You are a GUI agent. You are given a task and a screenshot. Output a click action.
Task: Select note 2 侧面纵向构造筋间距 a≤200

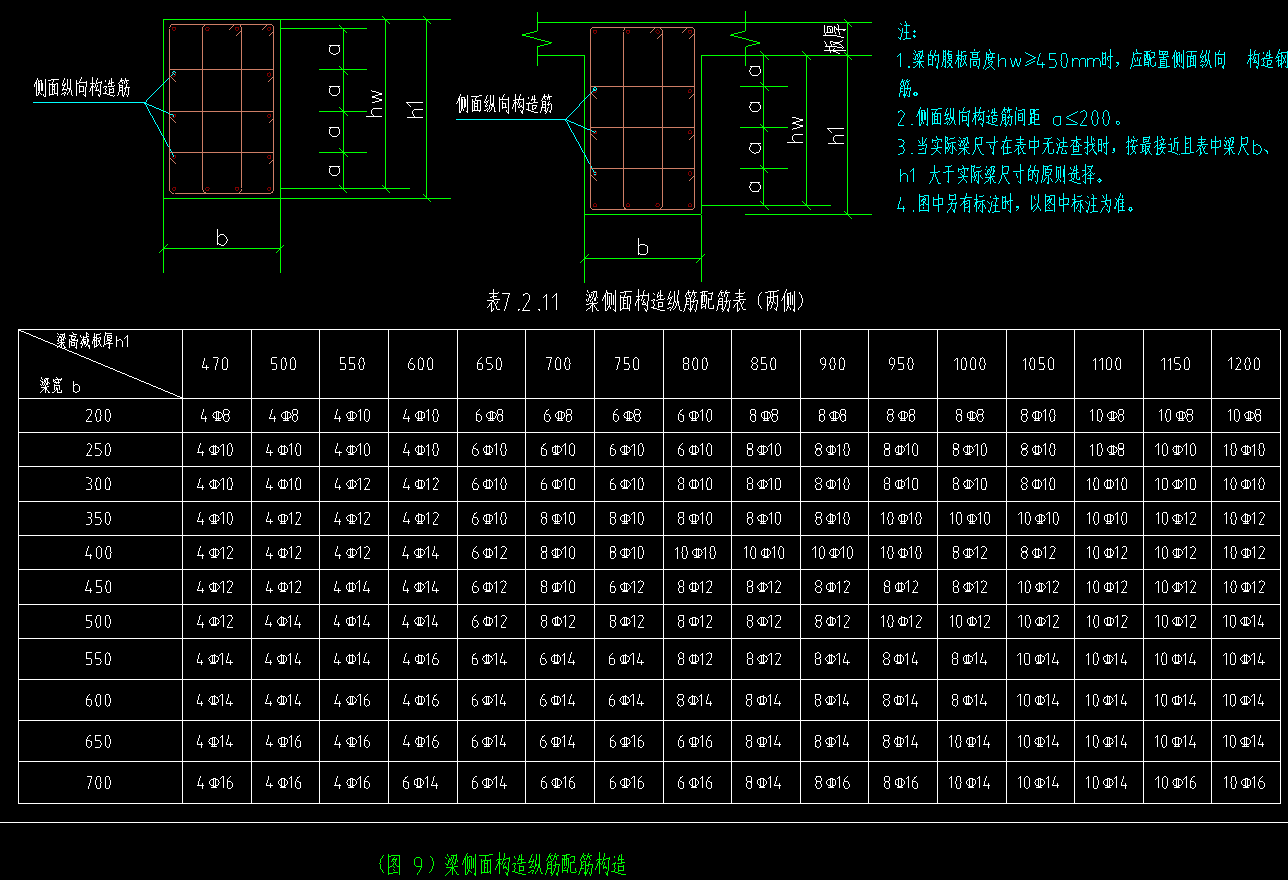[1010, 117]
